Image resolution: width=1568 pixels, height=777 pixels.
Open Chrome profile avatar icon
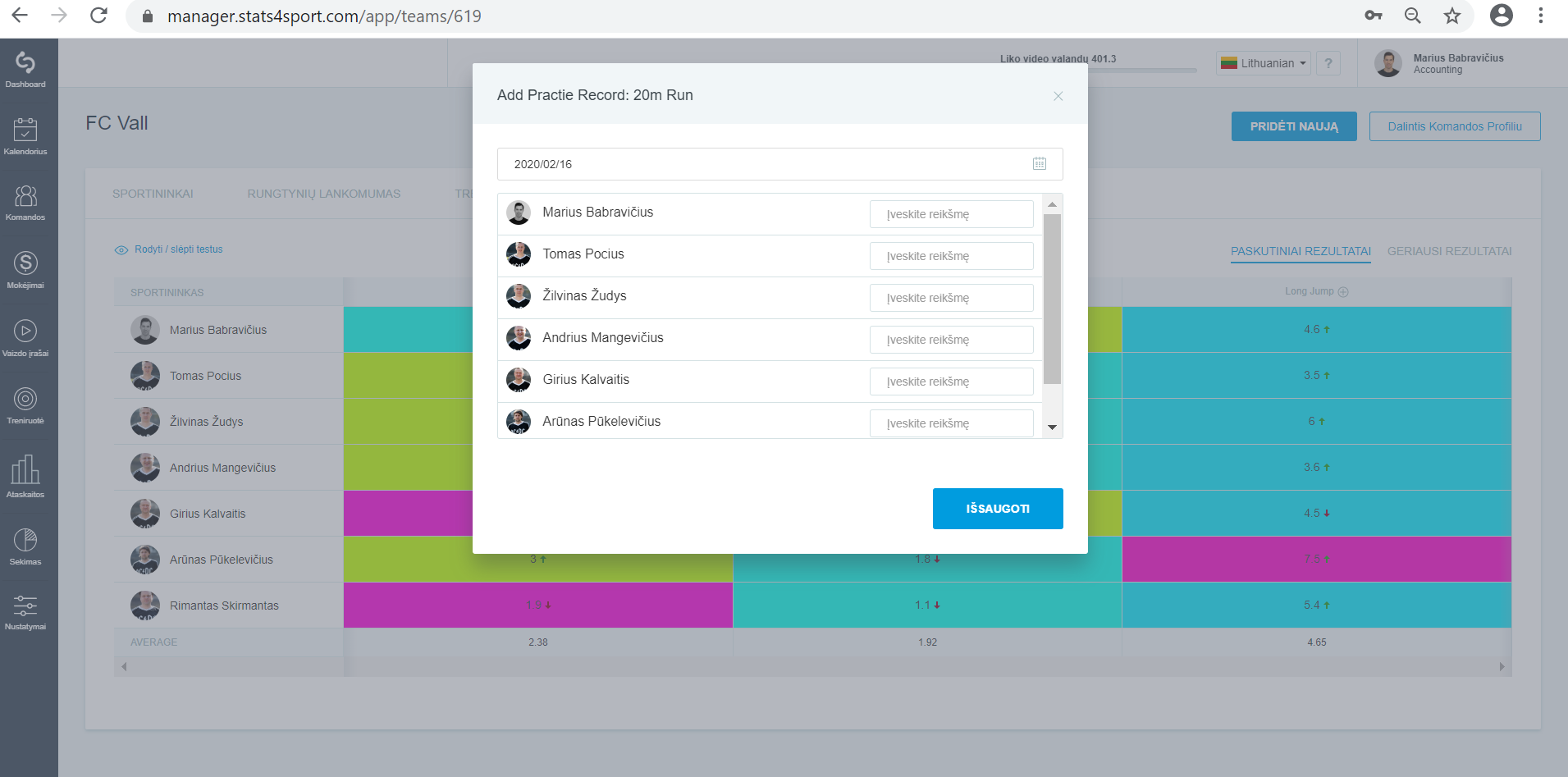coord(1501,16)
